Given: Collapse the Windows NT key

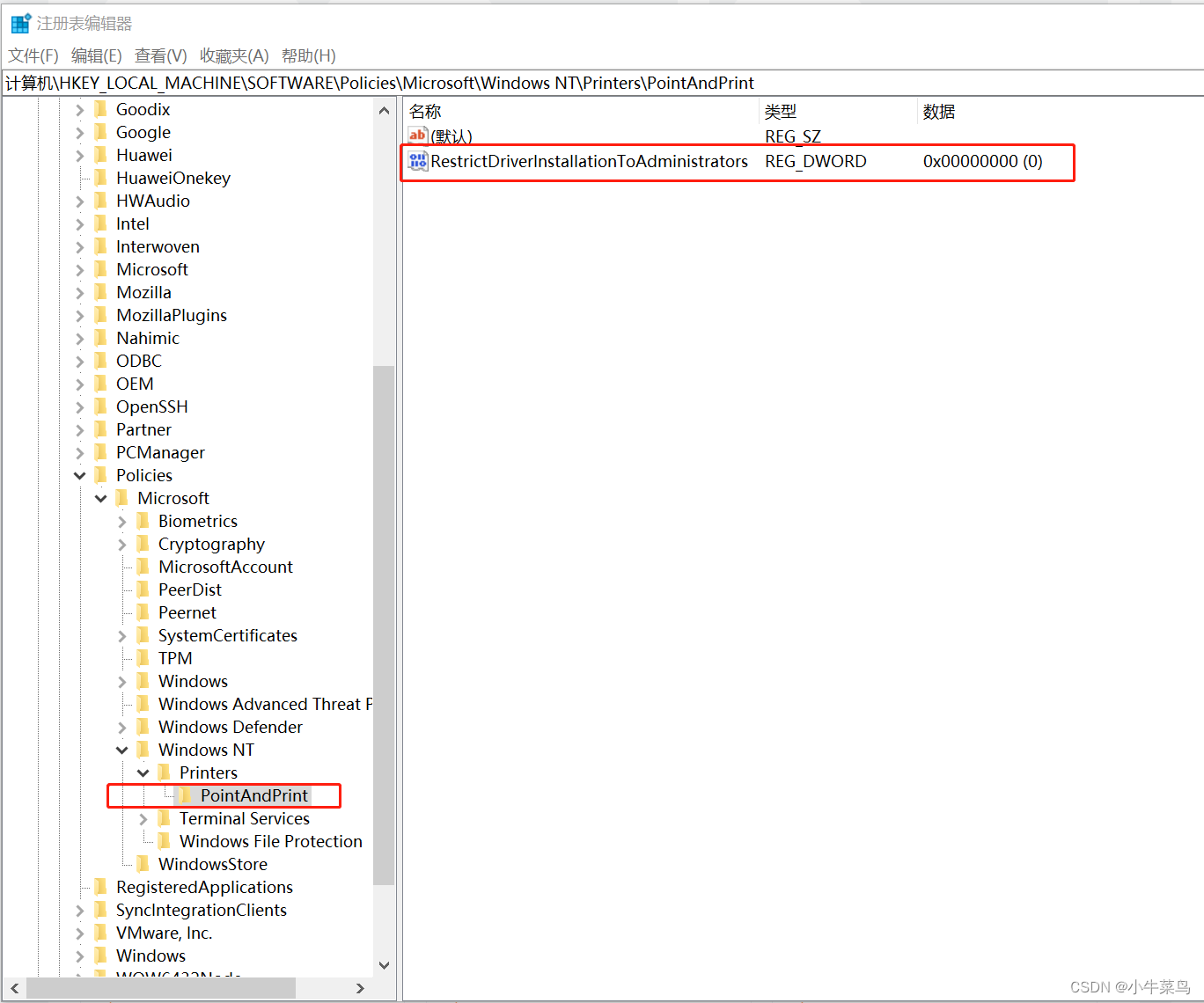Looking at the screenshot, I should [x=122, y=749].
